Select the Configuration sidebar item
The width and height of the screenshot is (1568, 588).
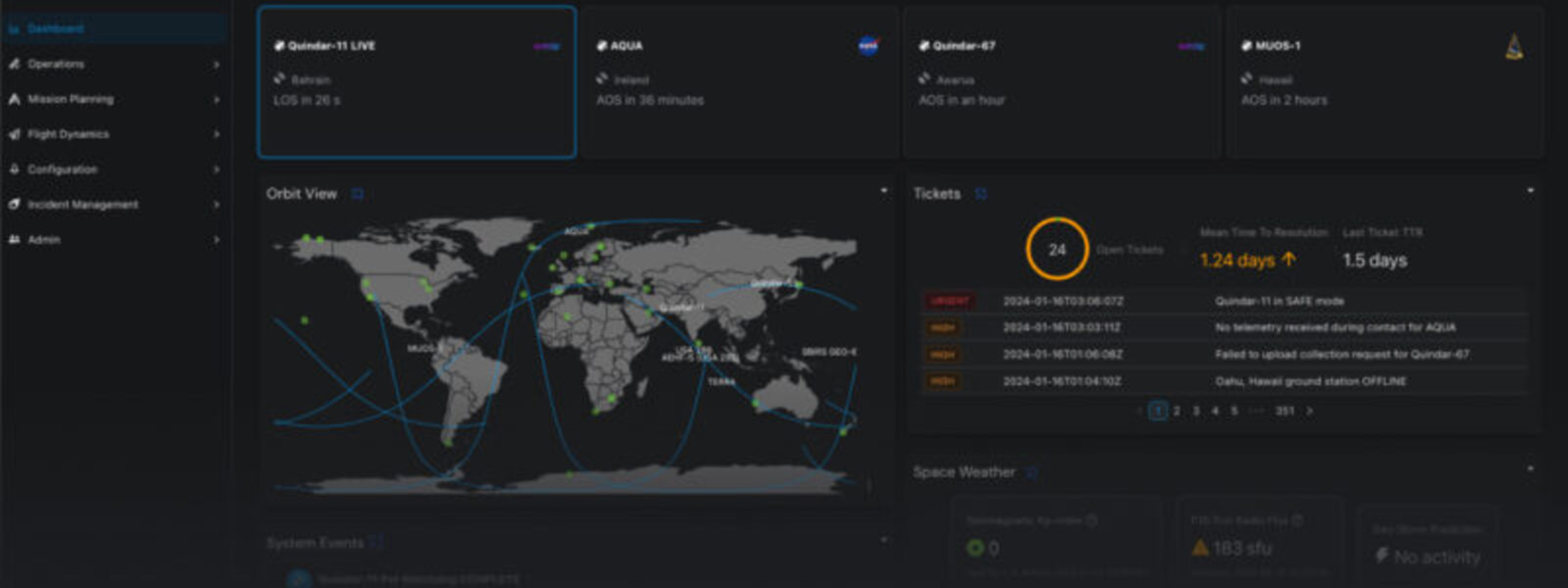(62, 169)
